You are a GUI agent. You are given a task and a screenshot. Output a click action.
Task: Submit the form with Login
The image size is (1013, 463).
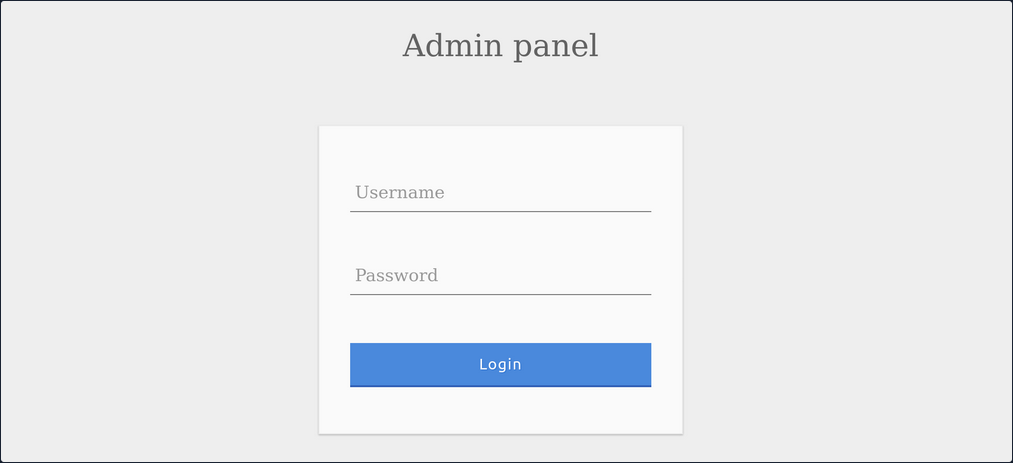pyautogui.click(x=500, y=365)
